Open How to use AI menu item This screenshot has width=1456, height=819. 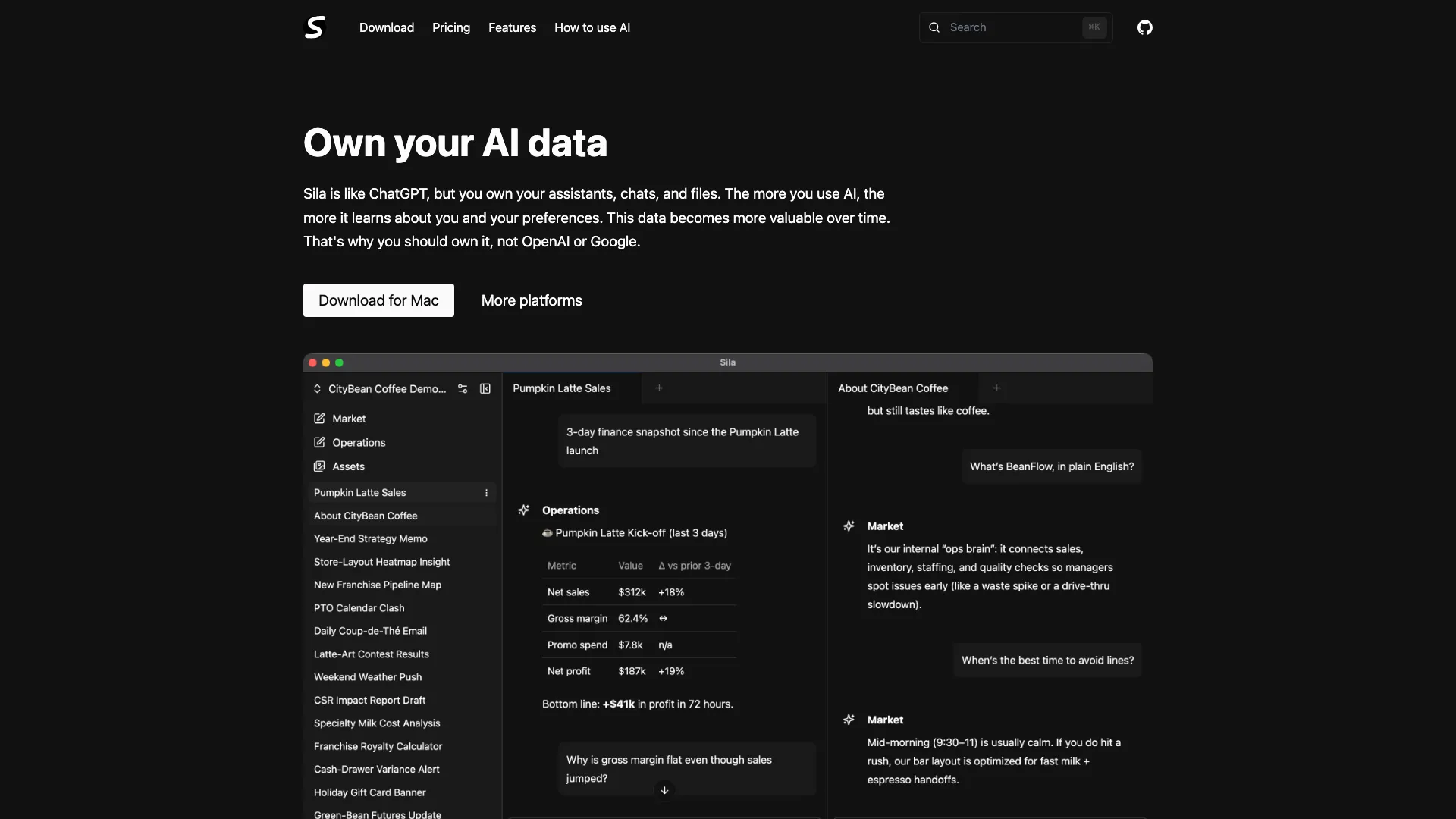(x=592, y=27)
